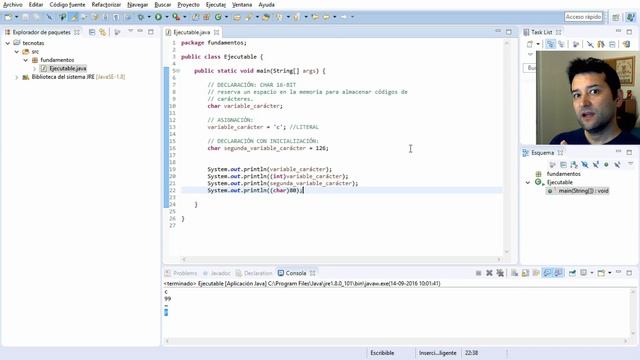Toggle Hide Static members in Esquema
Image resolution: width=640 pixels, height=360 pixels.
pyautogui.click(x=596, y=164)
